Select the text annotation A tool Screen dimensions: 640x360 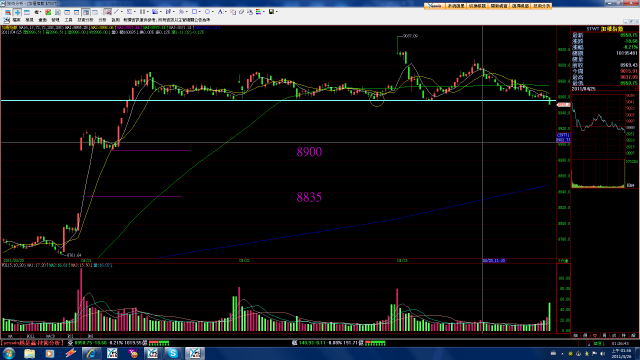(220, 12)
